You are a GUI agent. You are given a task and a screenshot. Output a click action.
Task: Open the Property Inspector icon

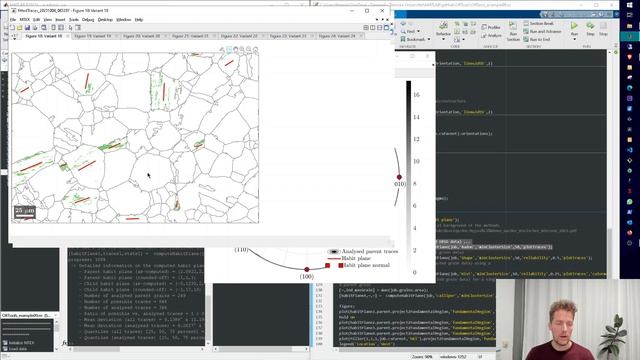tap(78, 28)
